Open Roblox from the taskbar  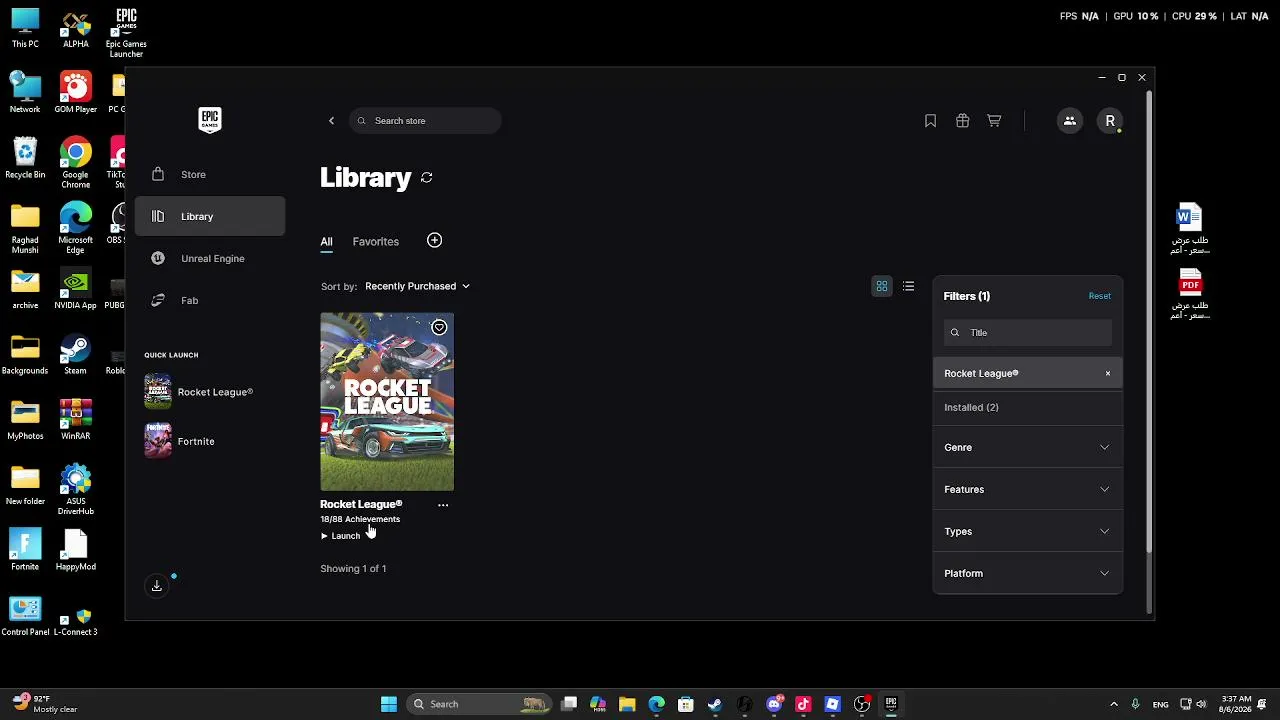832,704
